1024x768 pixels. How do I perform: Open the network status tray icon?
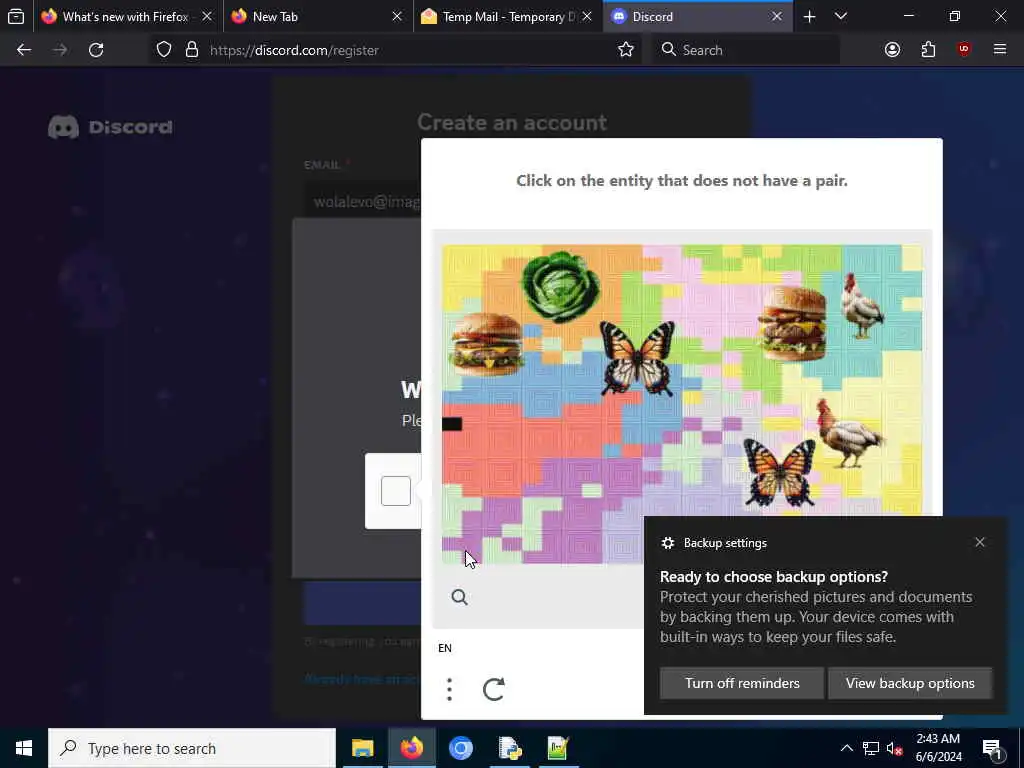tap(871, 748)
